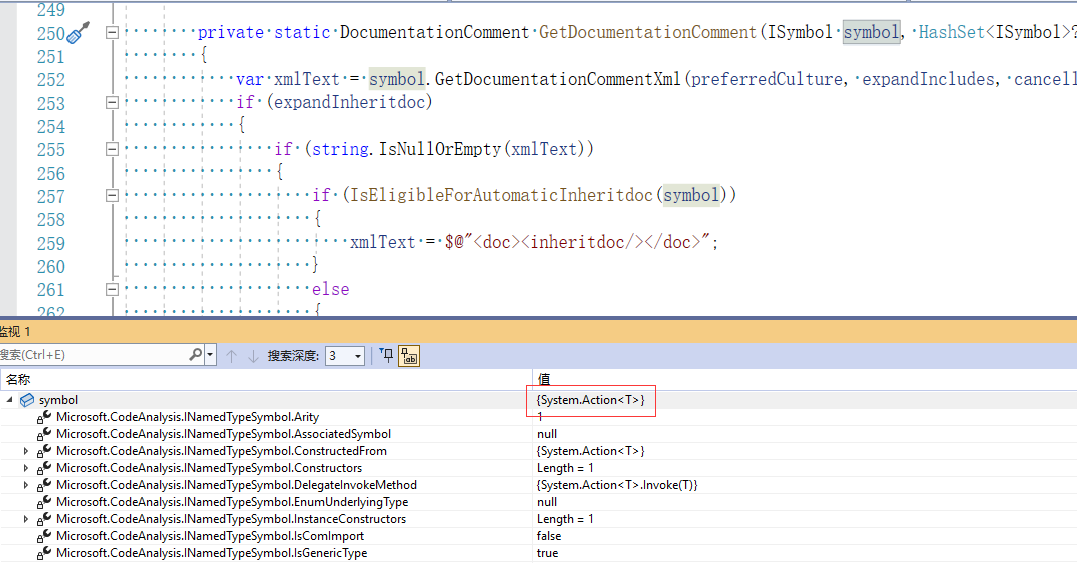Click the 'Length = 1' value for InstanceConstructors
The height and width of the screenshot is (563, 1077).
(565, 519)
